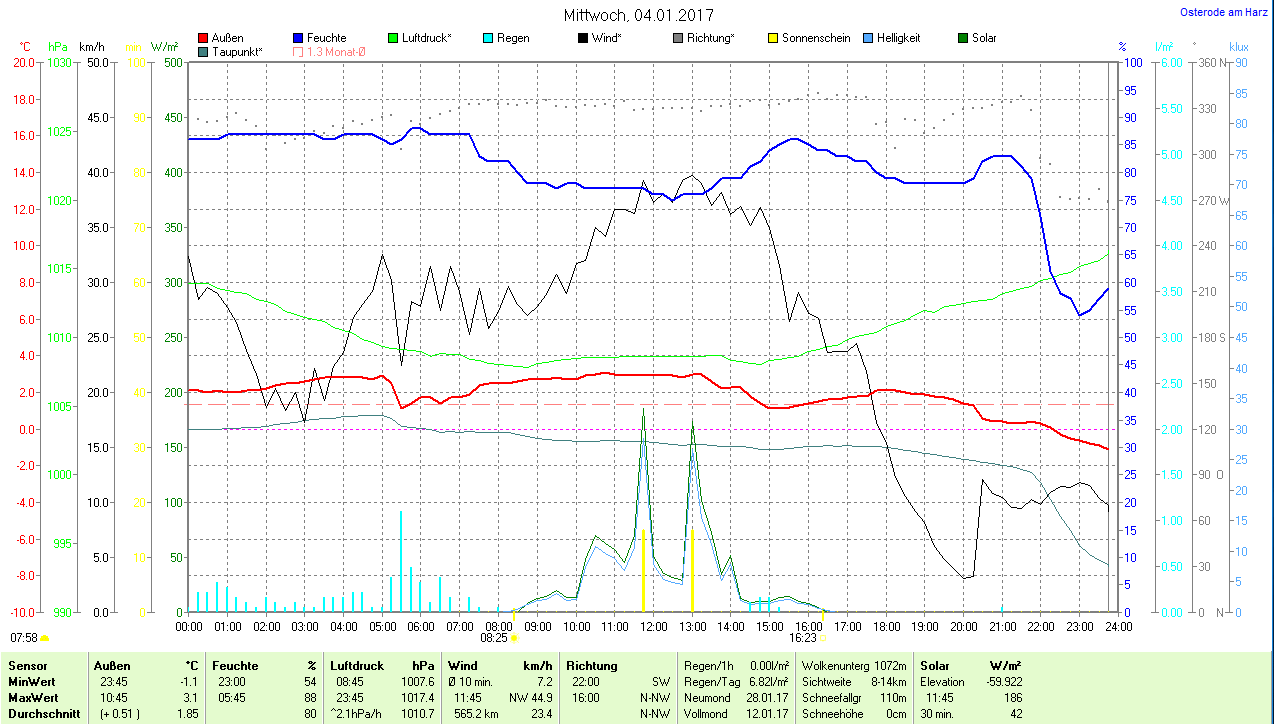Viewport: 1274px width, 724px height.
Task: Click the gray Richtung legend square
Action: coord(678,38)
